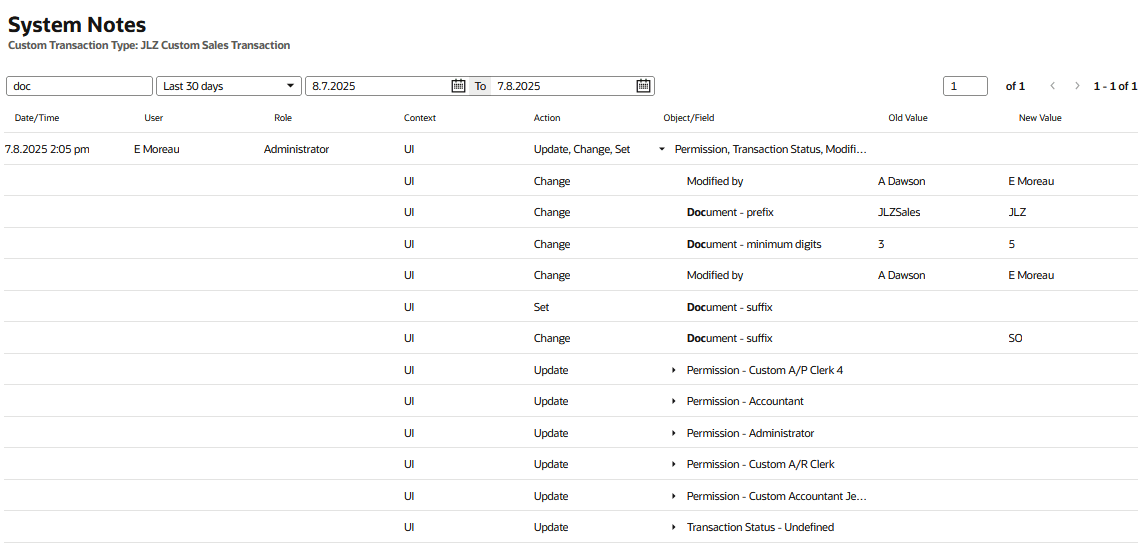Expand Permission - Custom A/P Clerk 4
Viewport: 1144px width, 547px height.
coord(674,371)
